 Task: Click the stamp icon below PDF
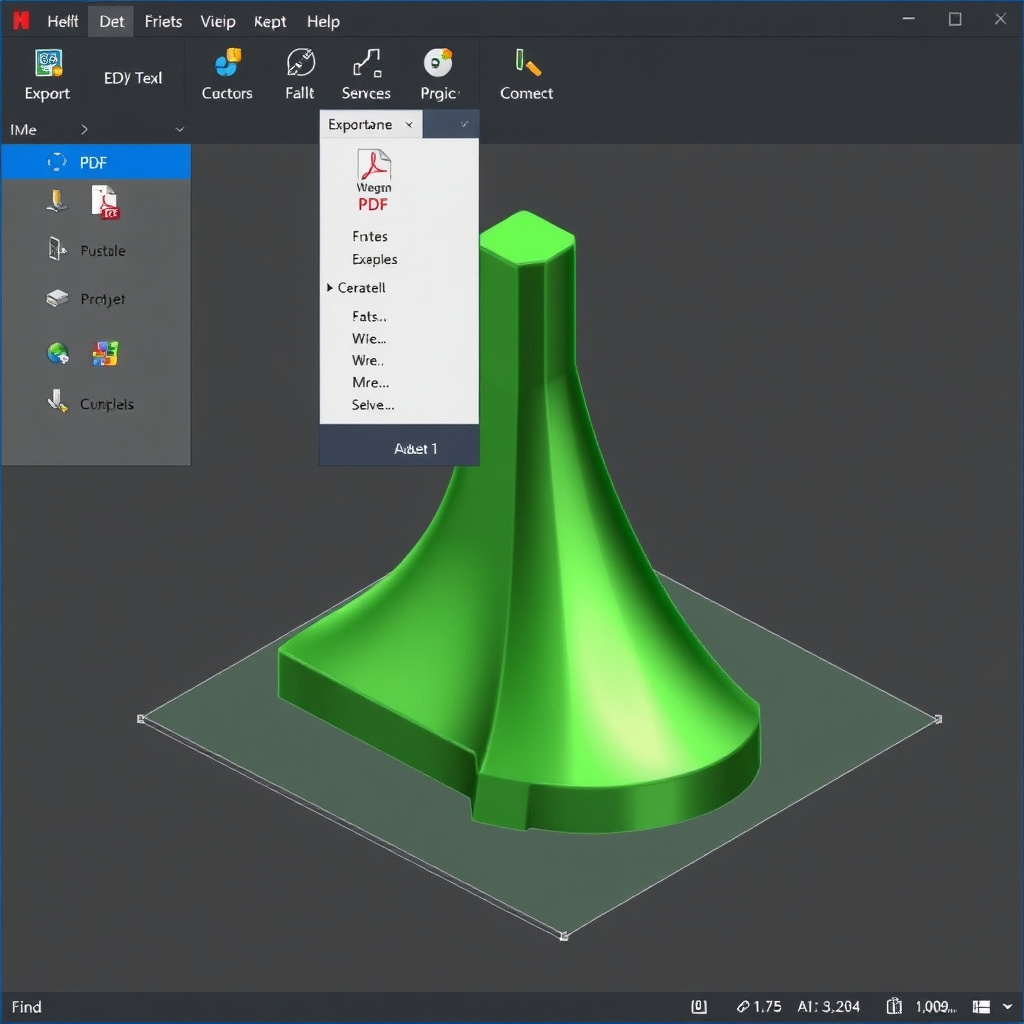(57, 200)
